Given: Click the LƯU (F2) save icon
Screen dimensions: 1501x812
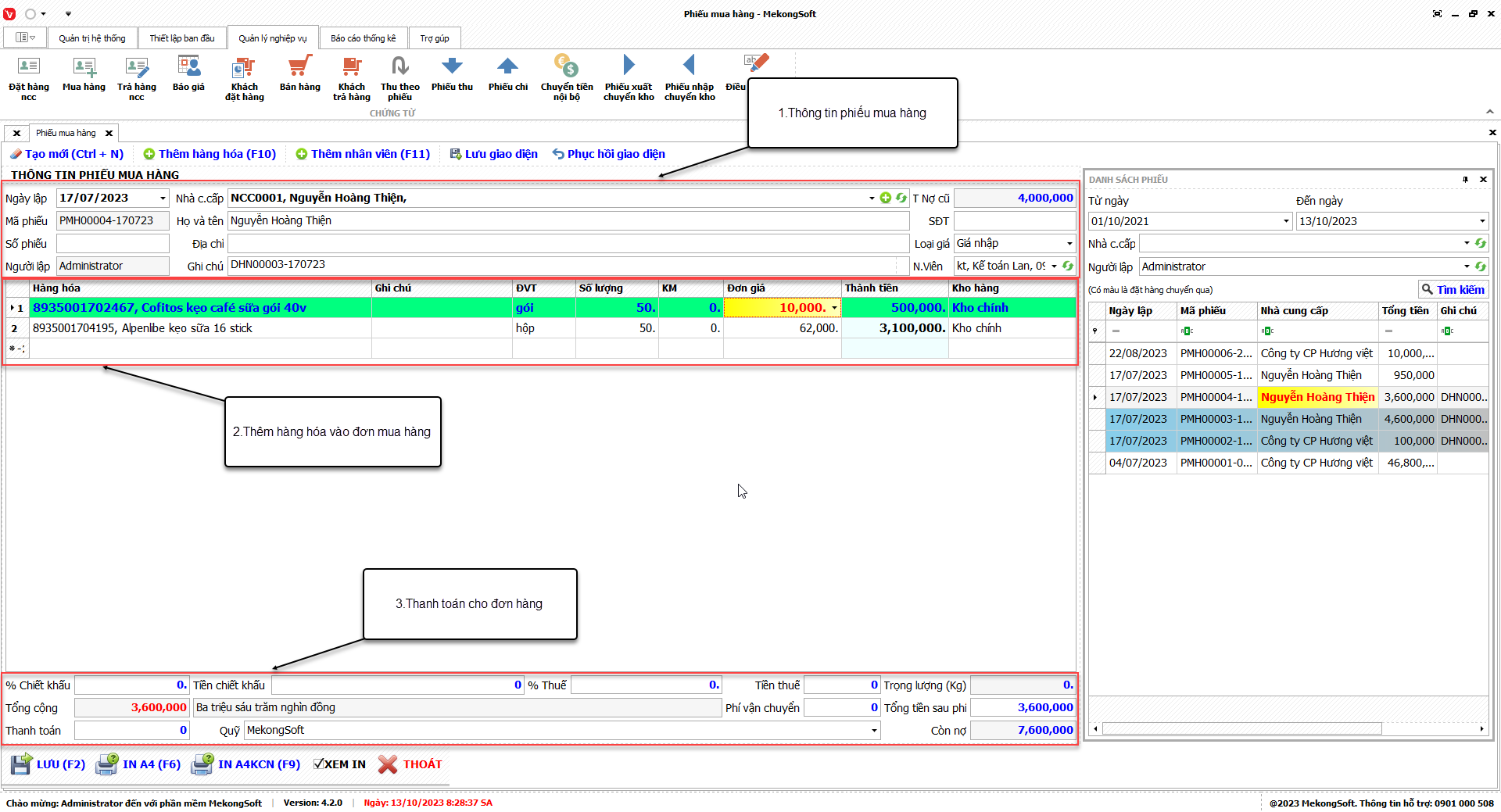Looking at the screenshot, I should tap(21, 764).
